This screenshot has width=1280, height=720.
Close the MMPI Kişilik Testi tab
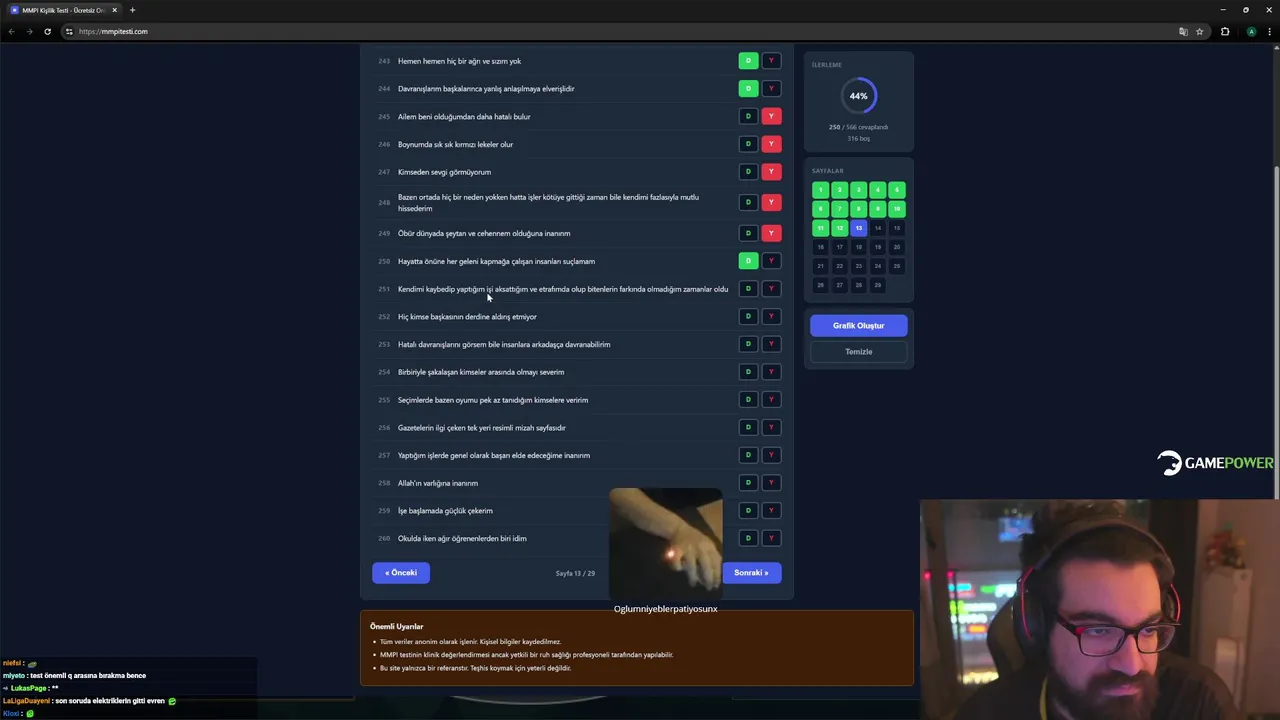click(115, 10)
